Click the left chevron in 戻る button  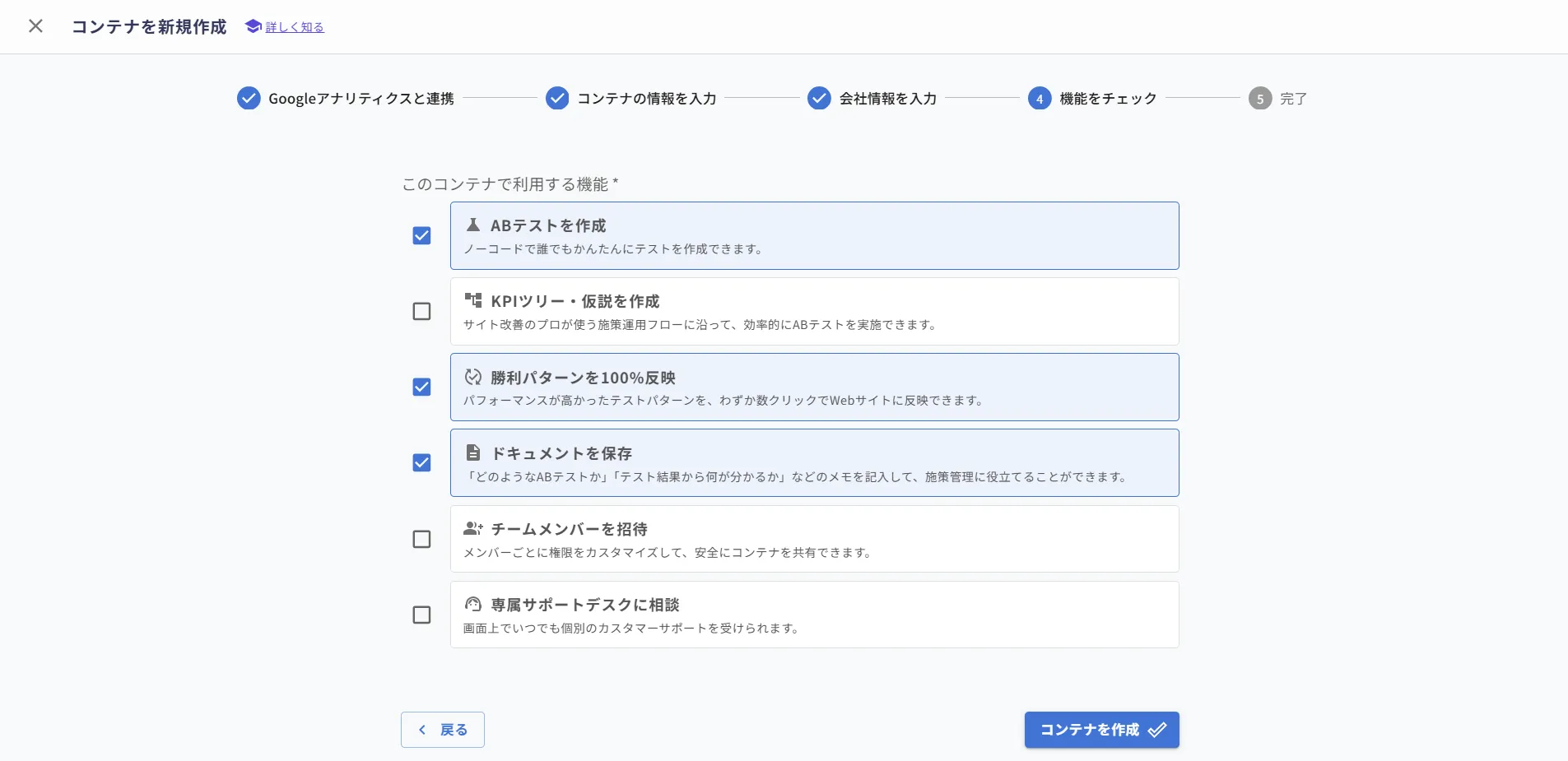(x=422, y=730)
